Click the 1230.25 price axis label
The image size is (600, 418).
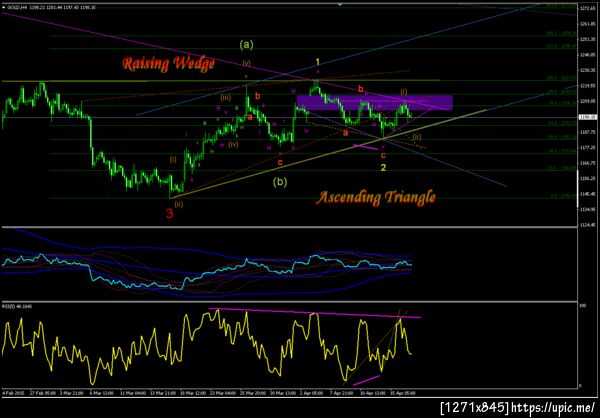[x=588, y=70]
